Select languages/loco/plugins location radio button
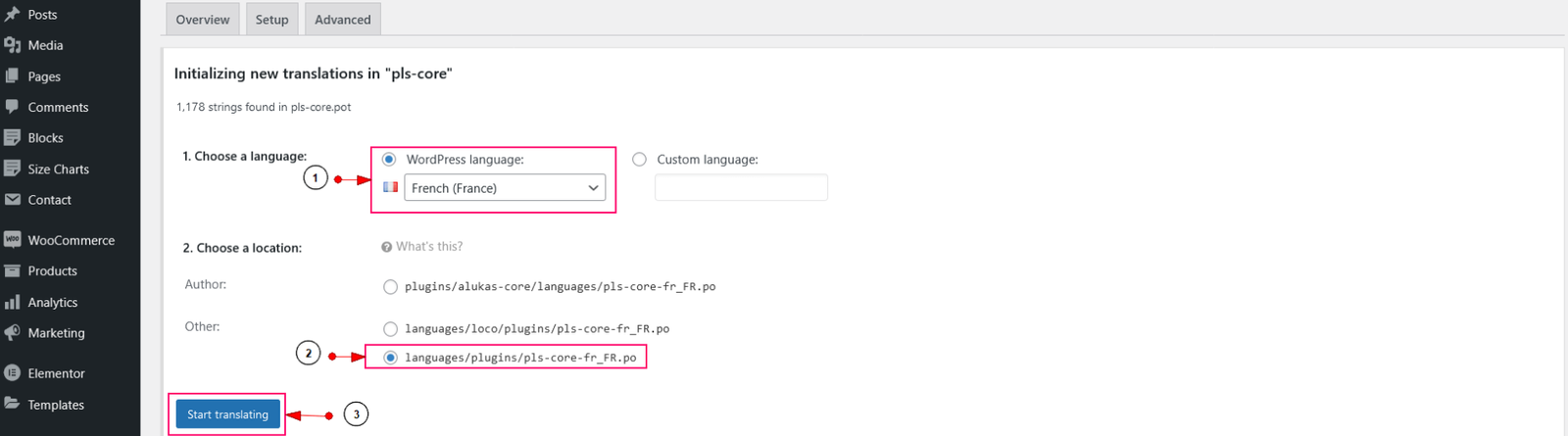The image size is (1568, 436). click(390, 329)
